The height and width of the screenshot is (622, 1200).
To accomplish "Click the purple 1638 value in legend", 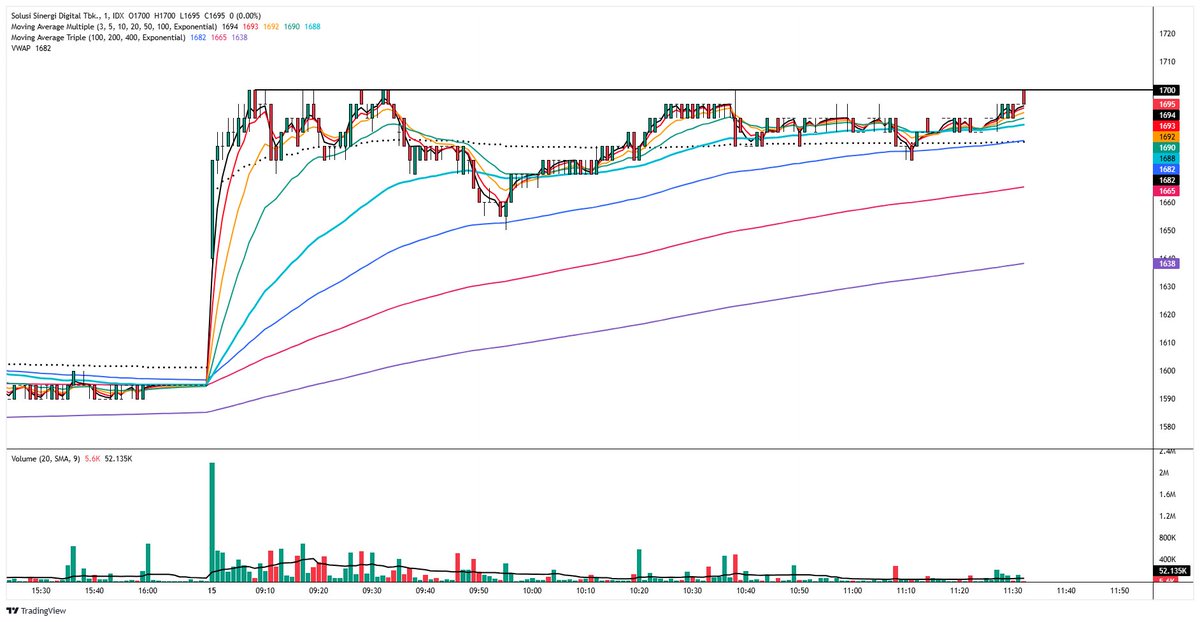I will pyautogui.click(x=239, y=37).
